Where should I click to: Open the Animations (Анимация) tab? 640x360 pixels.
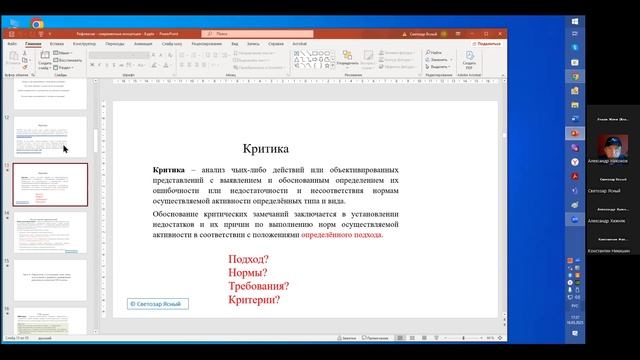coord(143,44)
